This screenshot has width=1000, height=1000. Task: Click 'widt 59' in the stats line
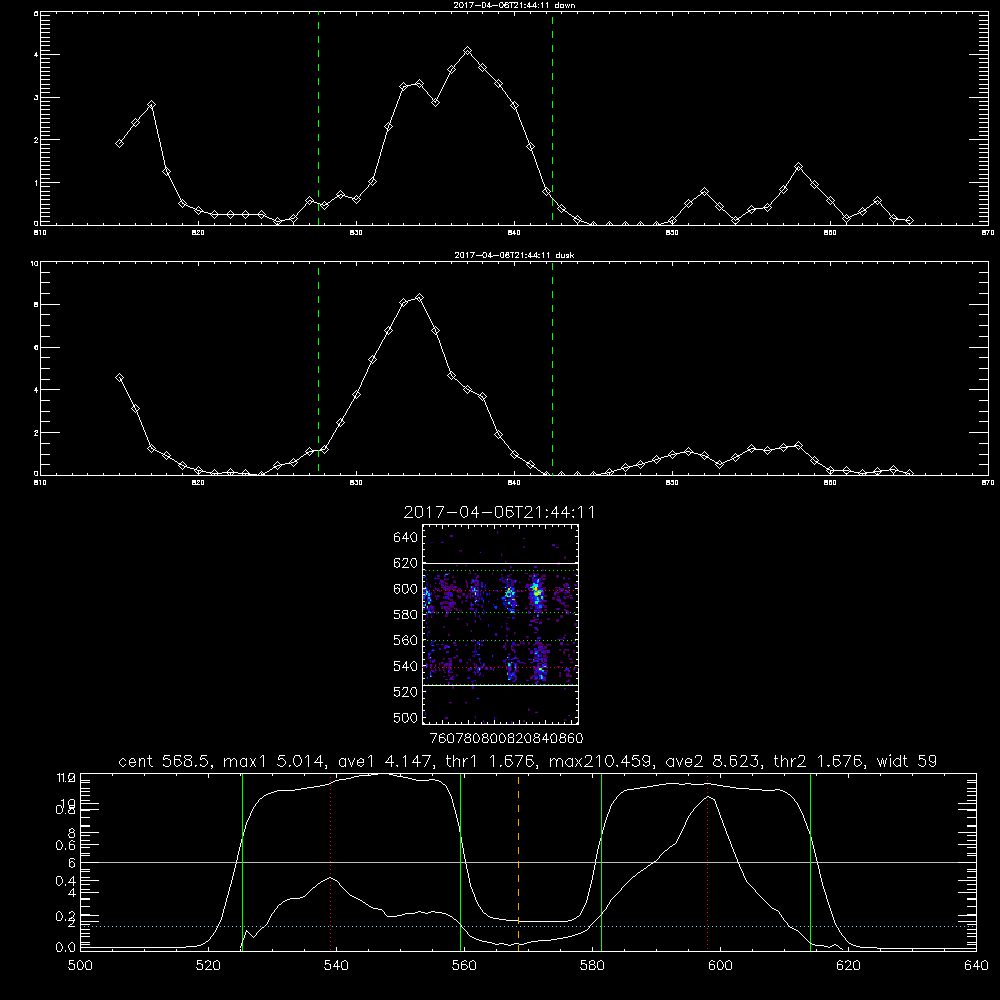click(907, 761)
